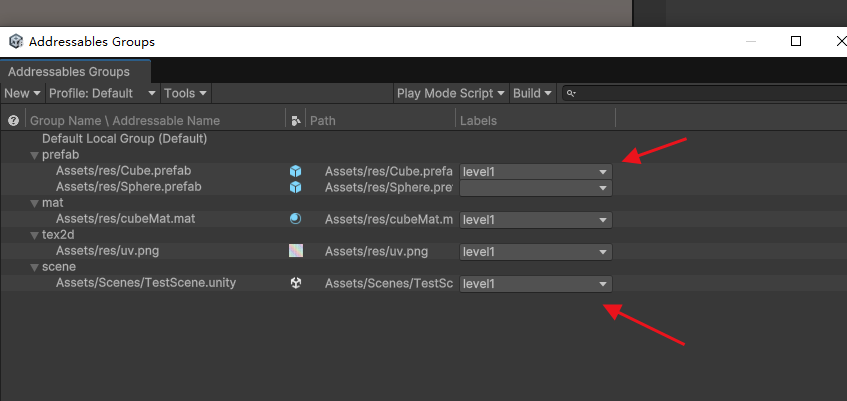Maximize the Addressables Groups window
847x401 pixels.
tap(796, 41)
